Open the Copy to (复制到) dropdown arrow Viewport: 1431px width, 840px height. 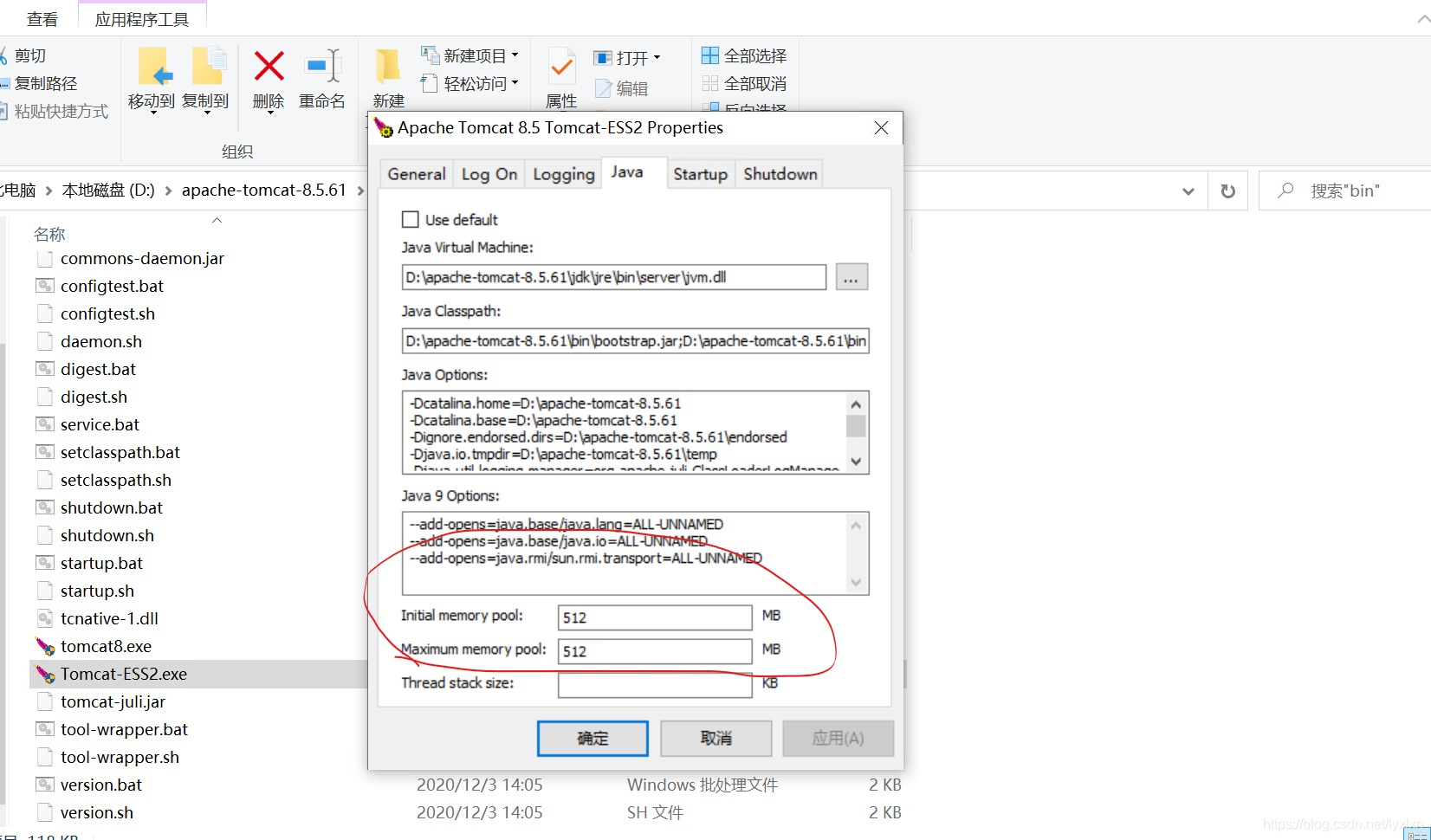pos(207,113)
